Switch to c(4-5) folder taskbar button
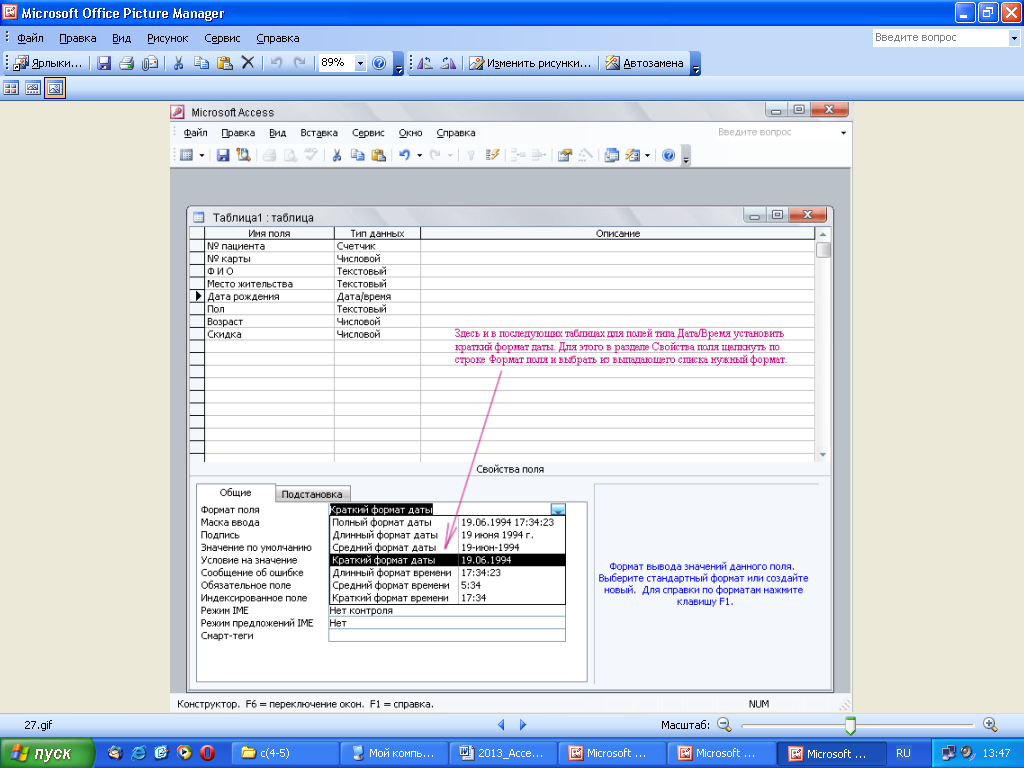1024x768 pixels. (285, 753)
